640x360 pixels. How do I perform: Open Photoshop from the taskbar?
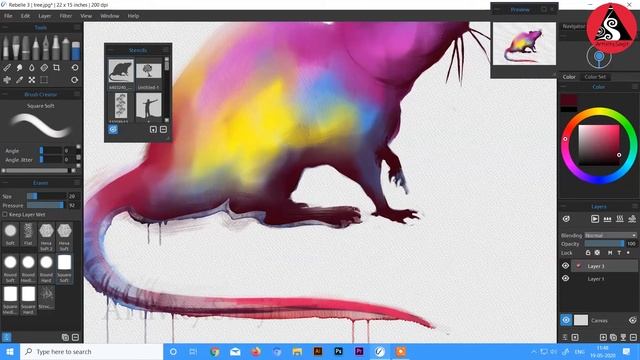coord(338,351)
